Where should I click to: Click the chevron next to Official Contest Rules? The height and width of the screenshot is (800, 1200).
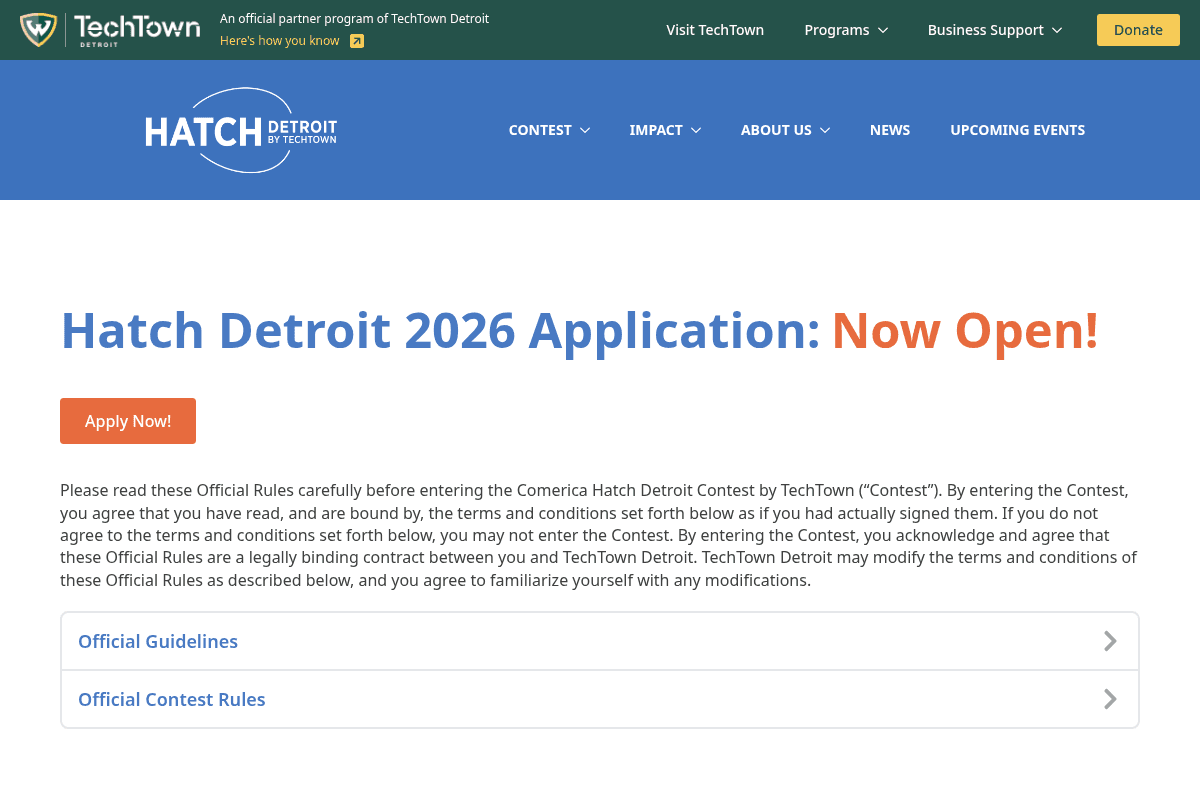point(1110,699)
